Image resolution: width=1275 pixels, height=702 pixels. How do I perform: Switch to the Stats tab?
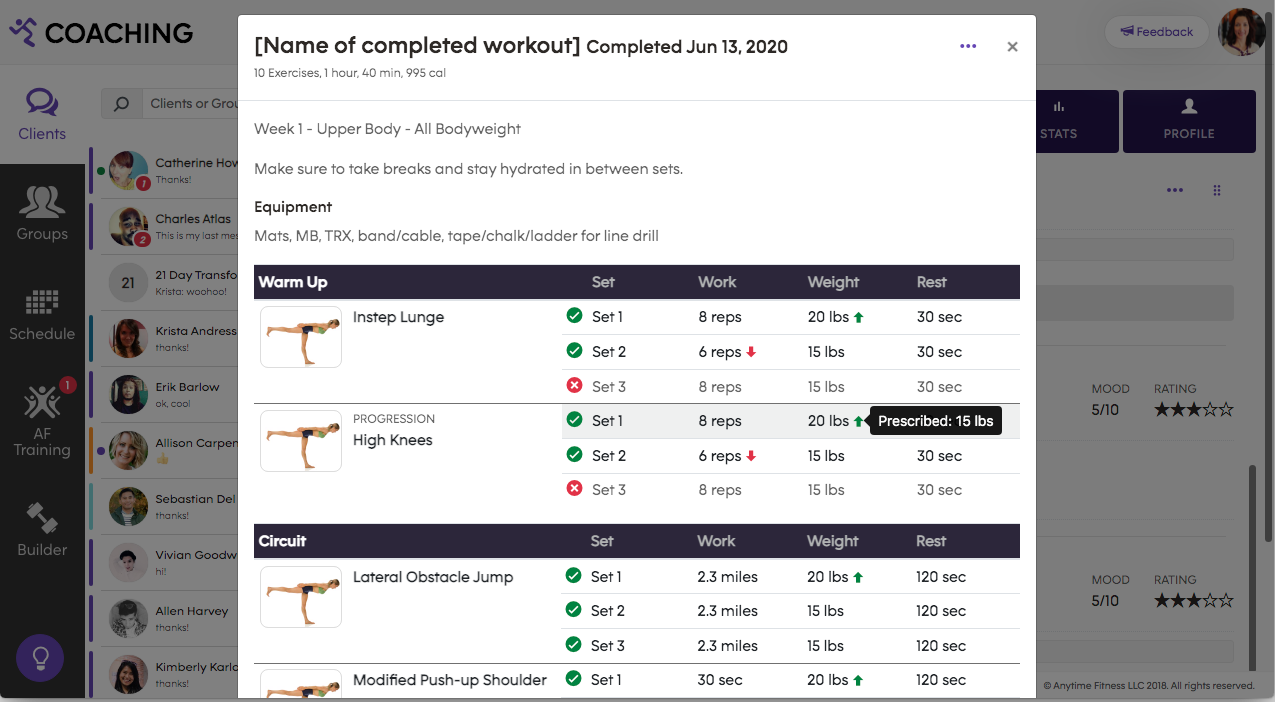[1059, 121]
